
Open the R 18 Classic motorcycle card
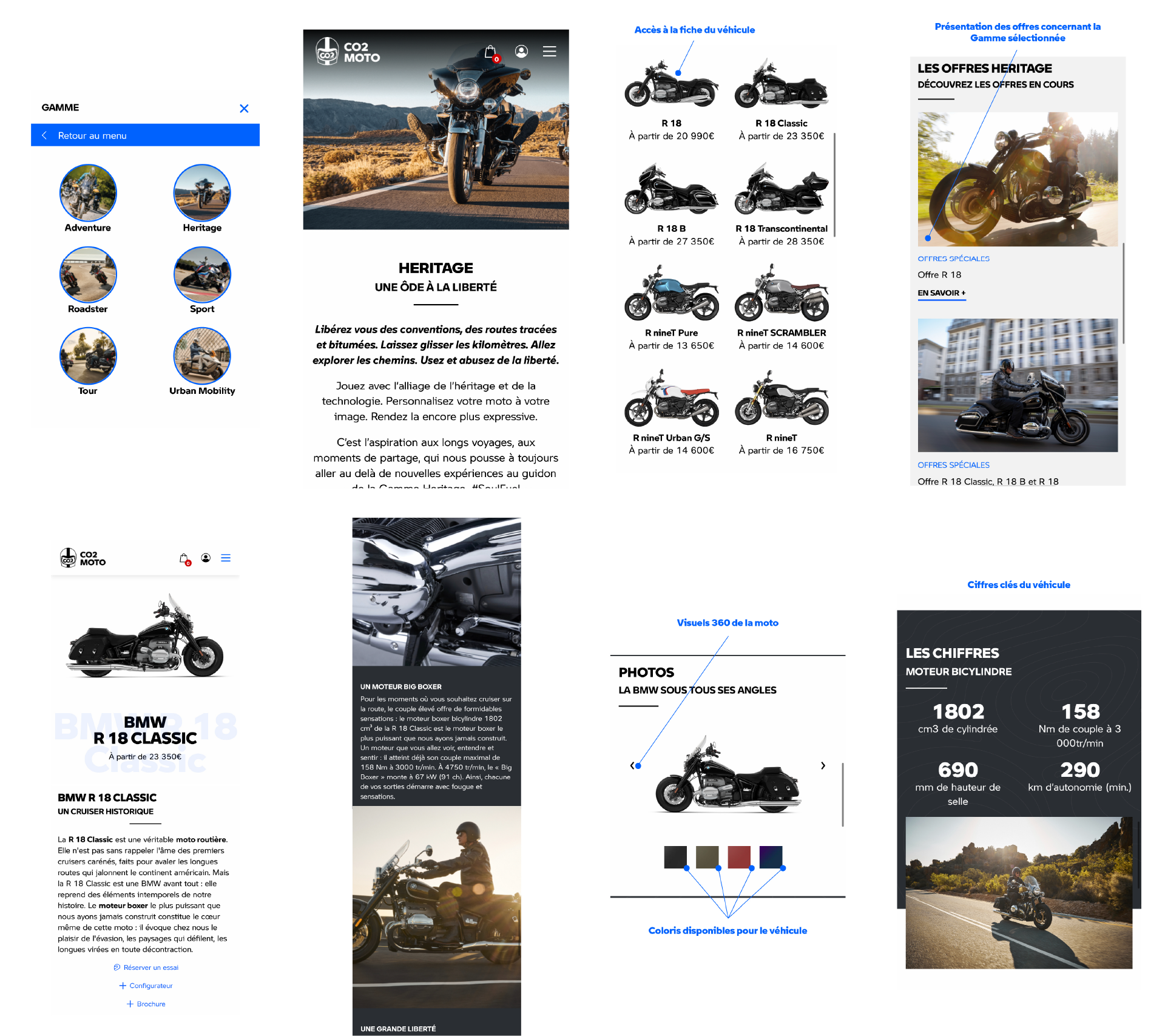point(781,100)
